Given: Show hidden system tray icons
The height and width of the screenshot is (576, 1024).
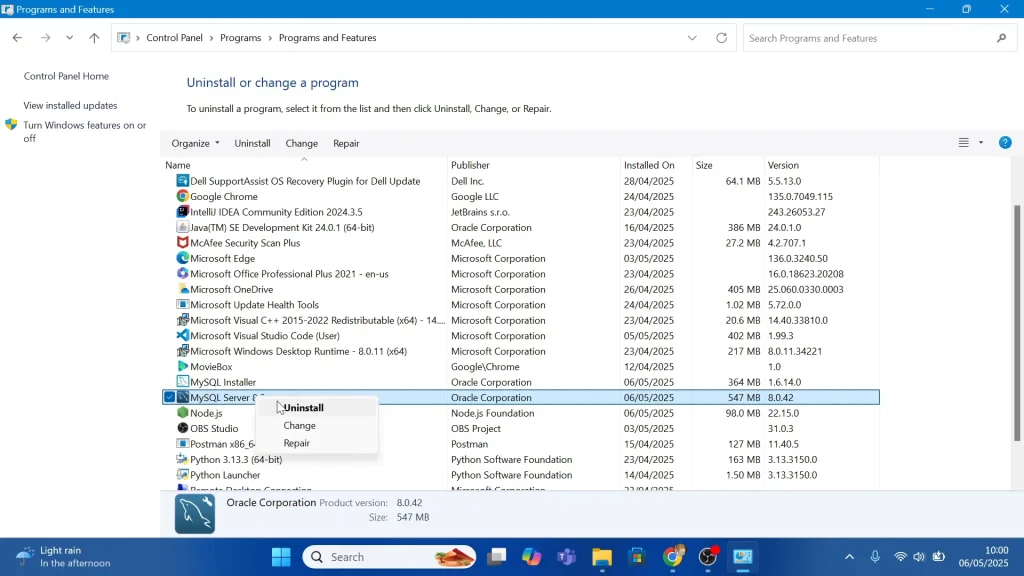Looking at the screenshot, I should point(849,557).
